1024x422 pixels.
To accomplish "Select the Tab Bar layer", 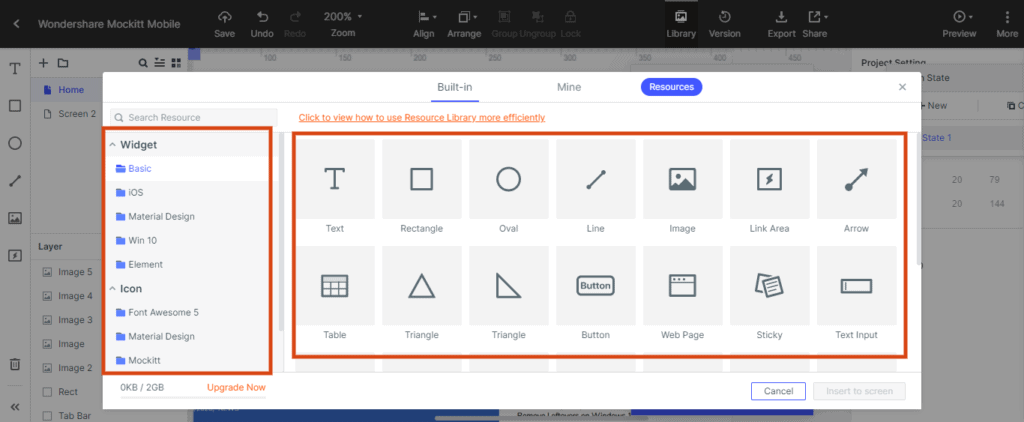I will click(67, 415).
